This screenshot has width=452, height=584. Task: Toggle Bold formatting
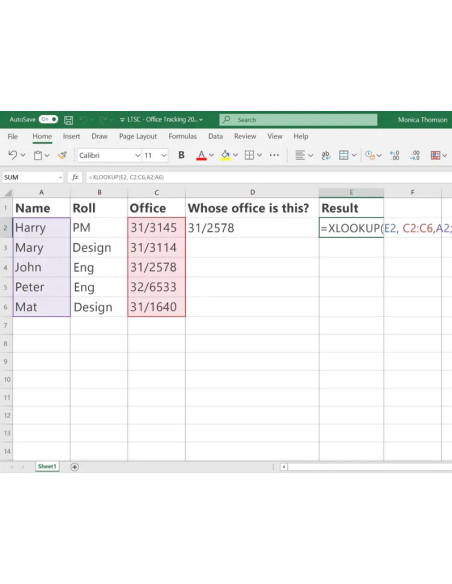[x=181, y=155]
